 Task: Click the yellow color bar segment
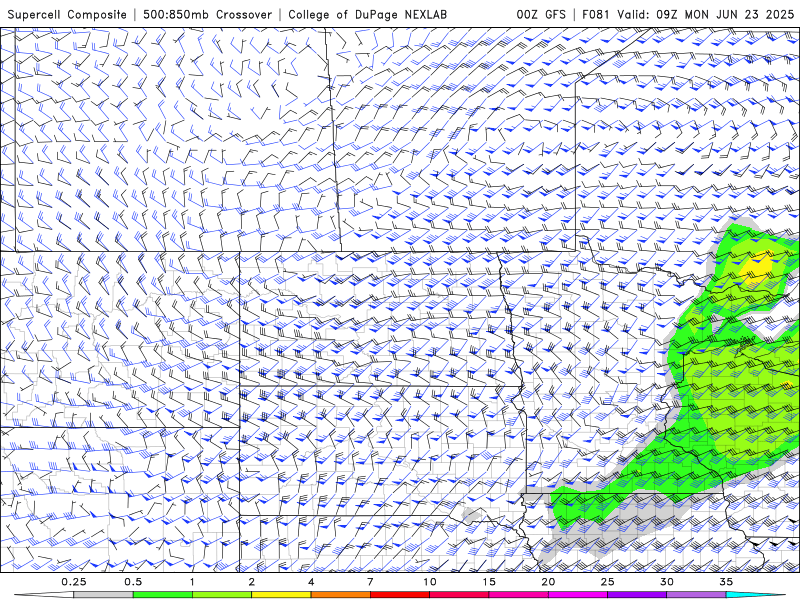[x=281, y=595]
